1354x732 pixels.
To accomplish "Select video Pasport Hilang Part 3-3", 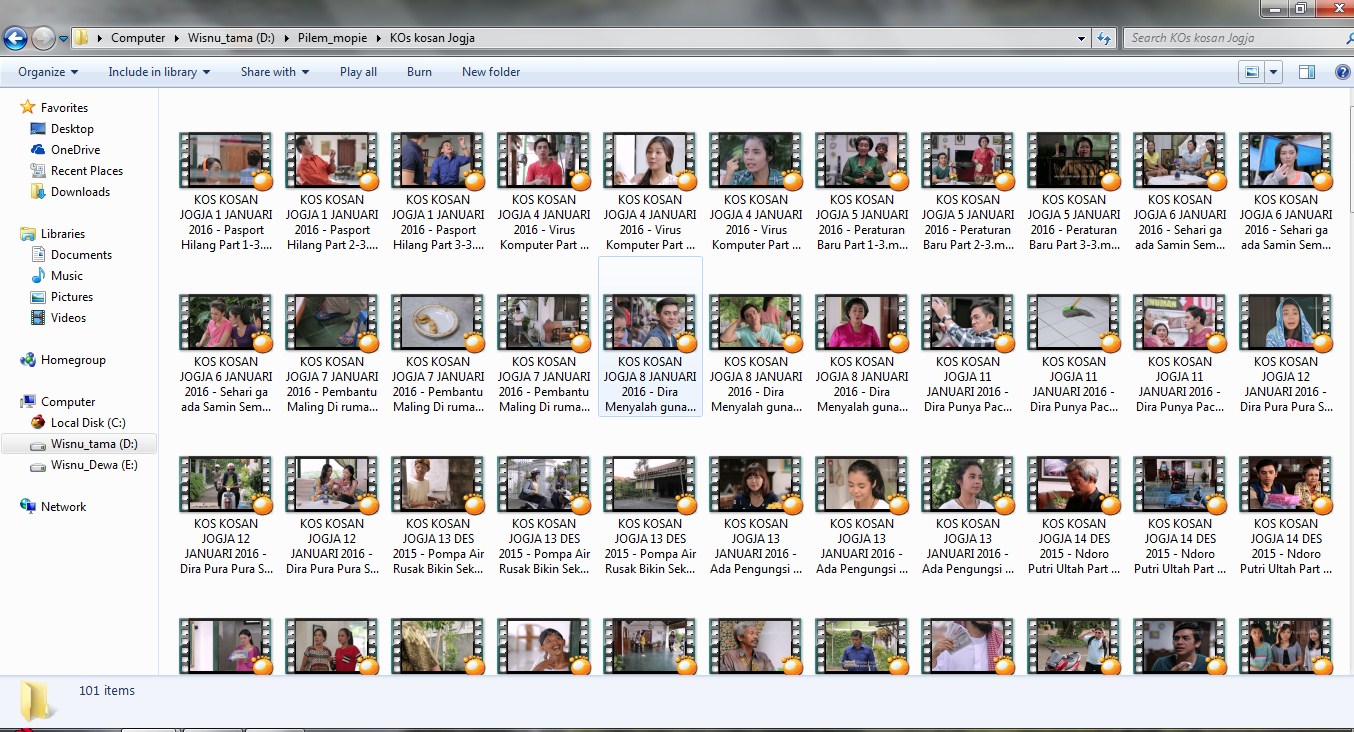I will (x=438, y=191).
